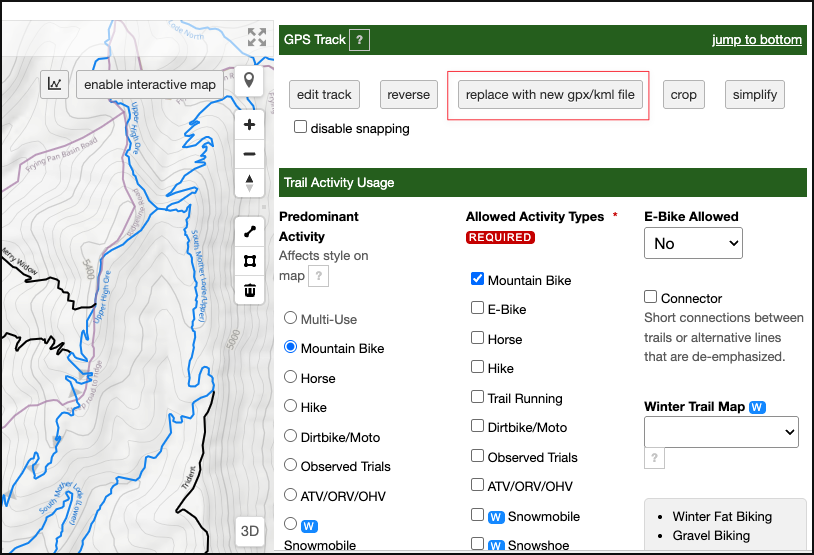814x555 pixels.
Task: Expand the Winter Trail Map dropdown
Action: coord(720,432)
